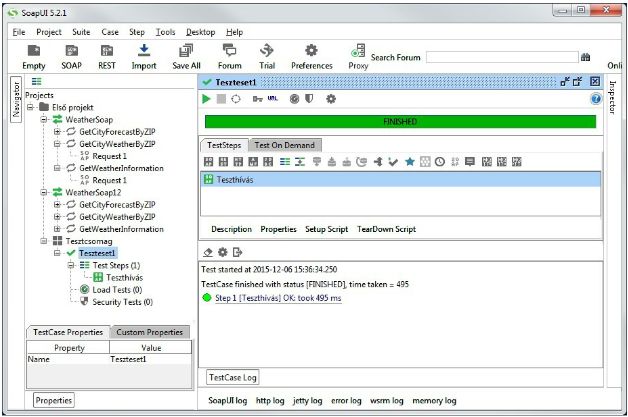Click the Navigator list icon above Projects
The width and height of the screenshot is (628, 417).
tap(36, 82)
